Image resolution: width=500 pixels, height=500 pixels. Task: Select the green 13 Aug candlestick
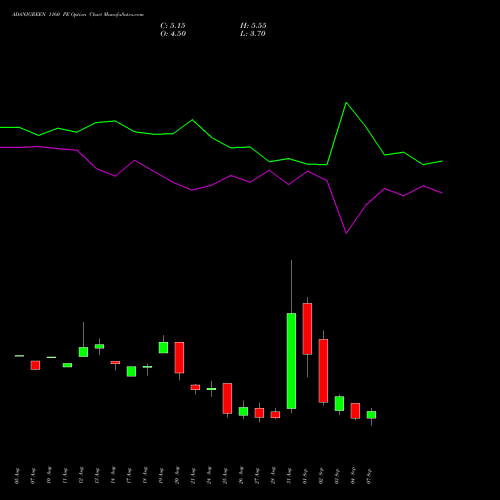click(x=99, y=346)
